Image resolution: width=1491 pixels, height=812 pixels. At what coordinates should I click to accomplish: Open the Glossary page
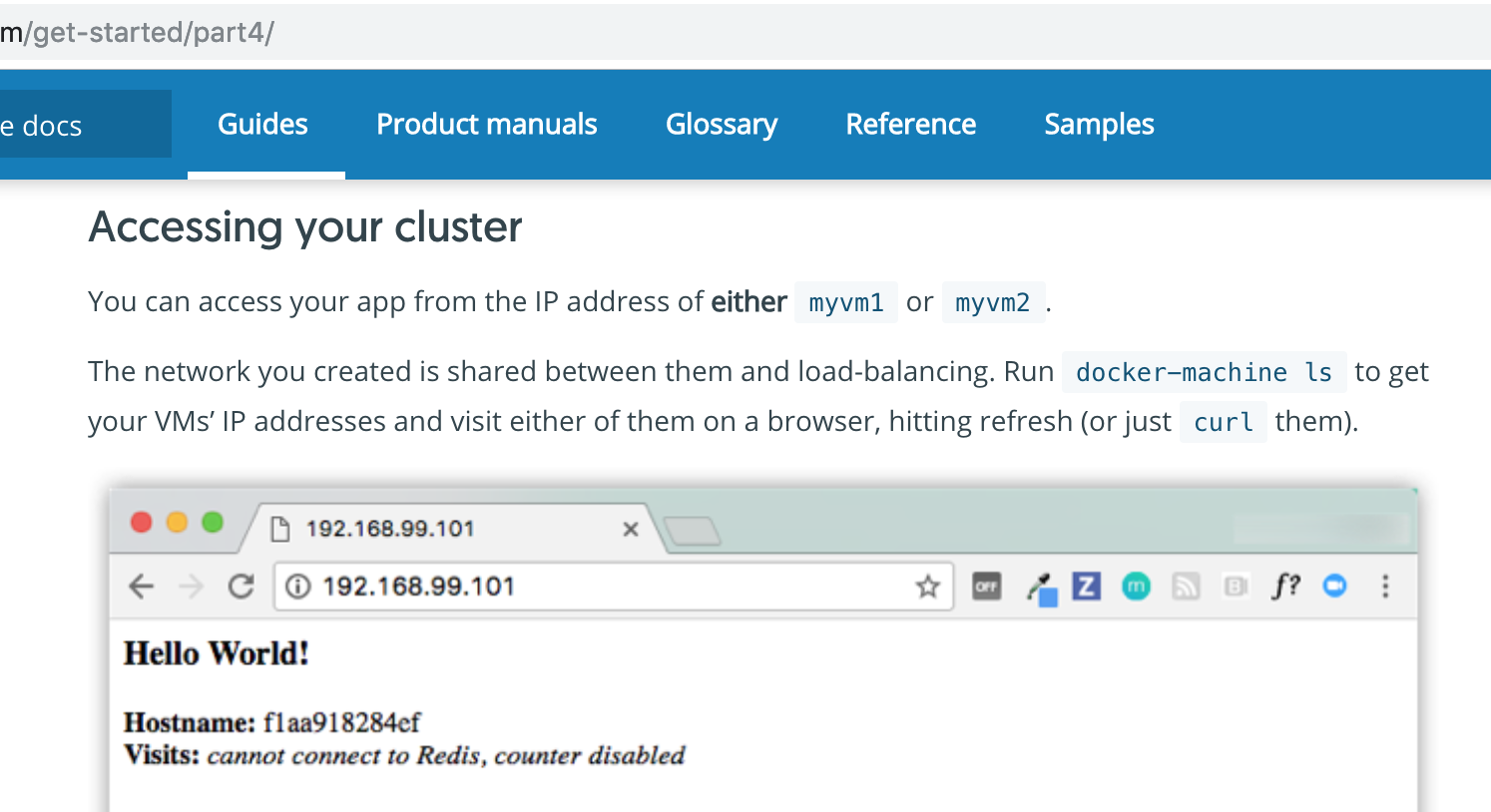coord(721,124)
